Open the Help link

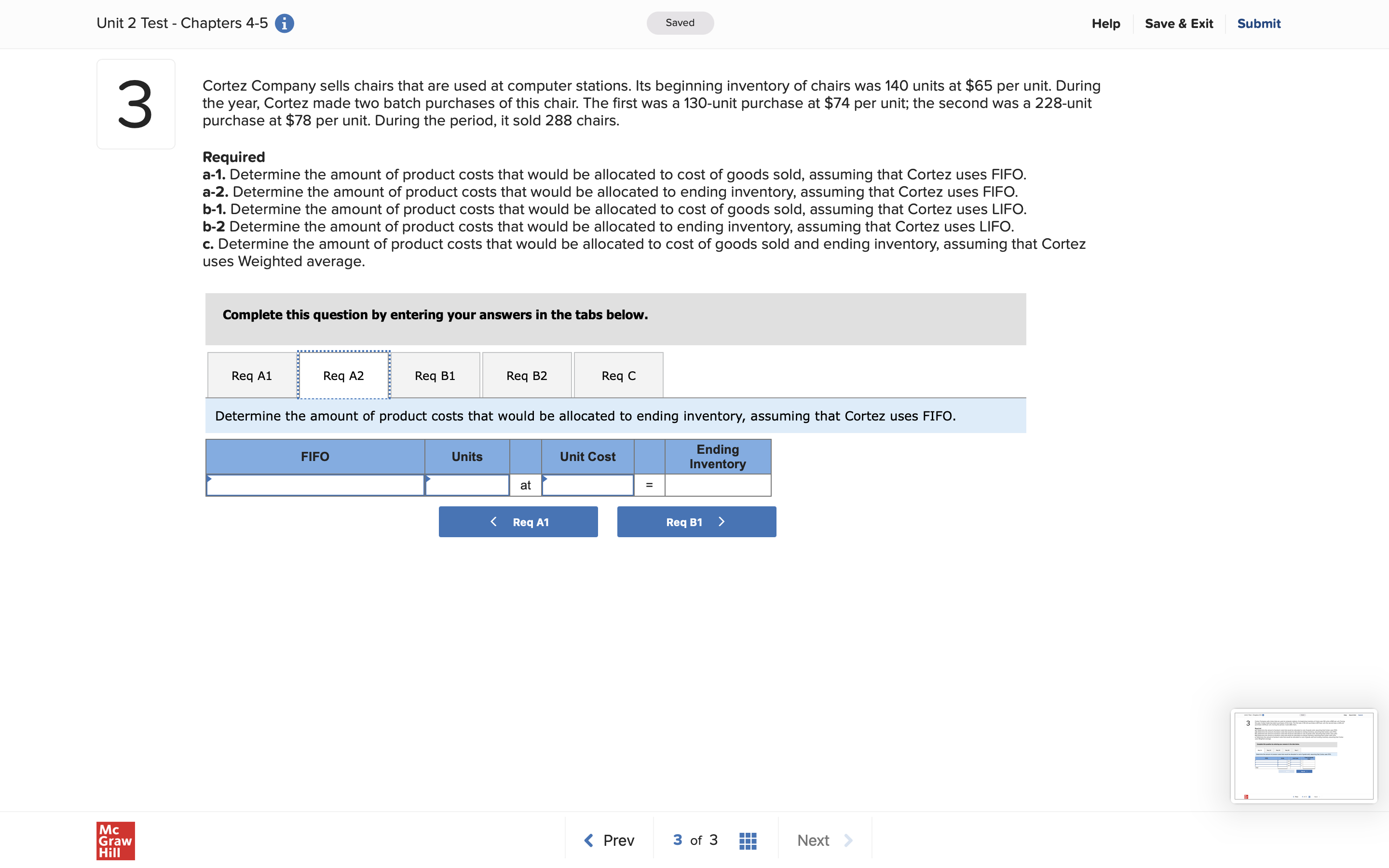tap(1105, 24)
